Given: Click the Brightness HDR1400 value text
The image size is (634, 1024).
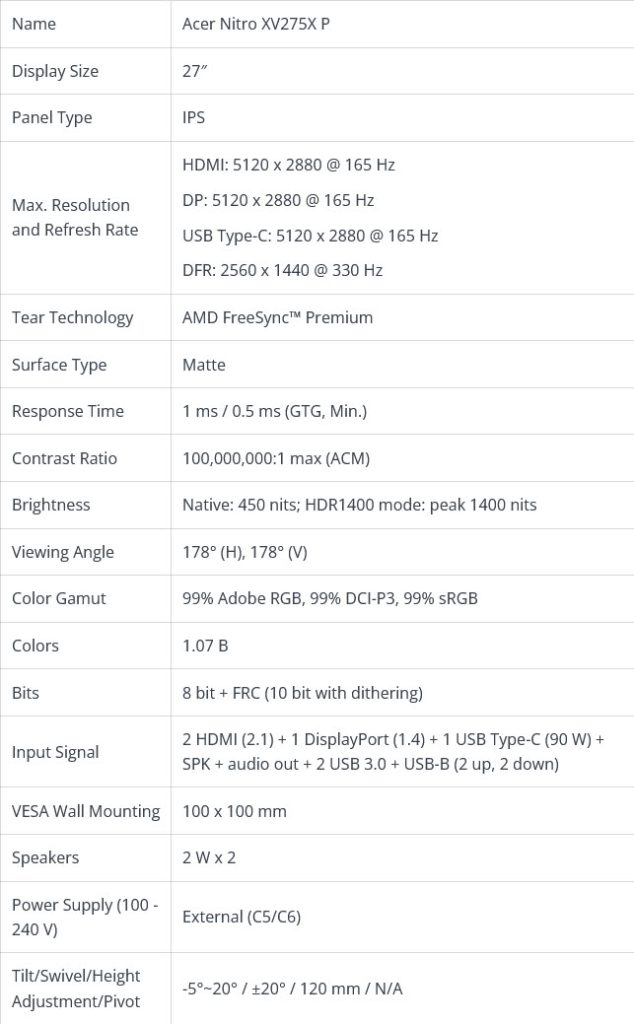Looking at the screenshot, I should (359, 505).
